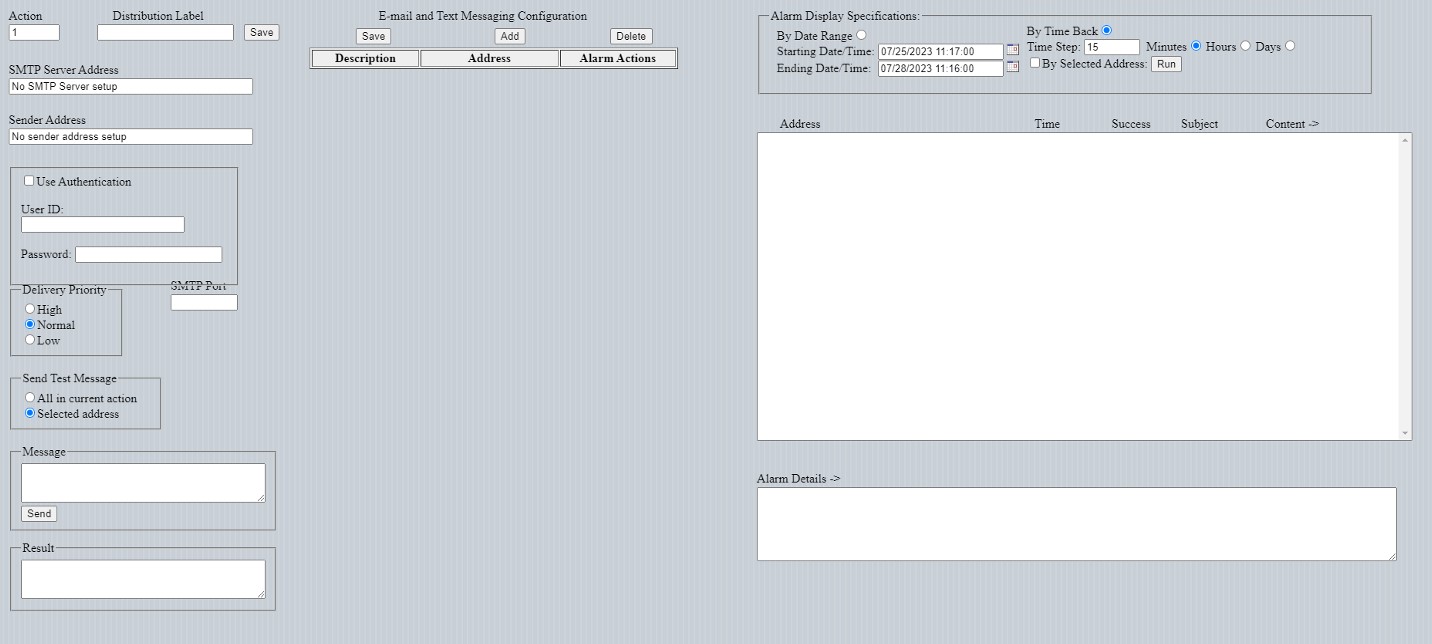
Task: Click the Time Step input field
Action: [x=1111, y=47]
